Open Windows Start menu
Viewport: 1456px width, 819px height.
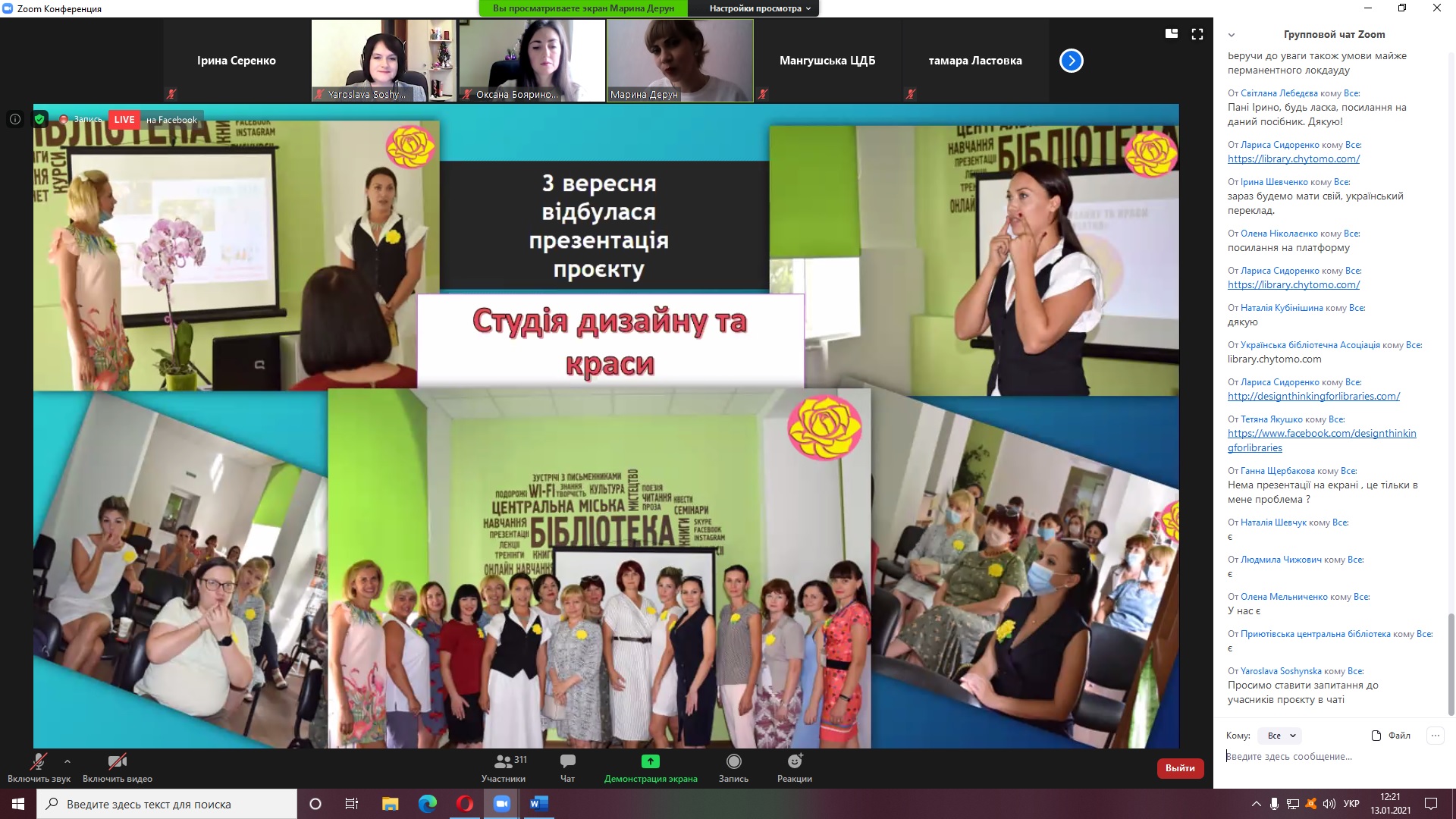point(18,804)
